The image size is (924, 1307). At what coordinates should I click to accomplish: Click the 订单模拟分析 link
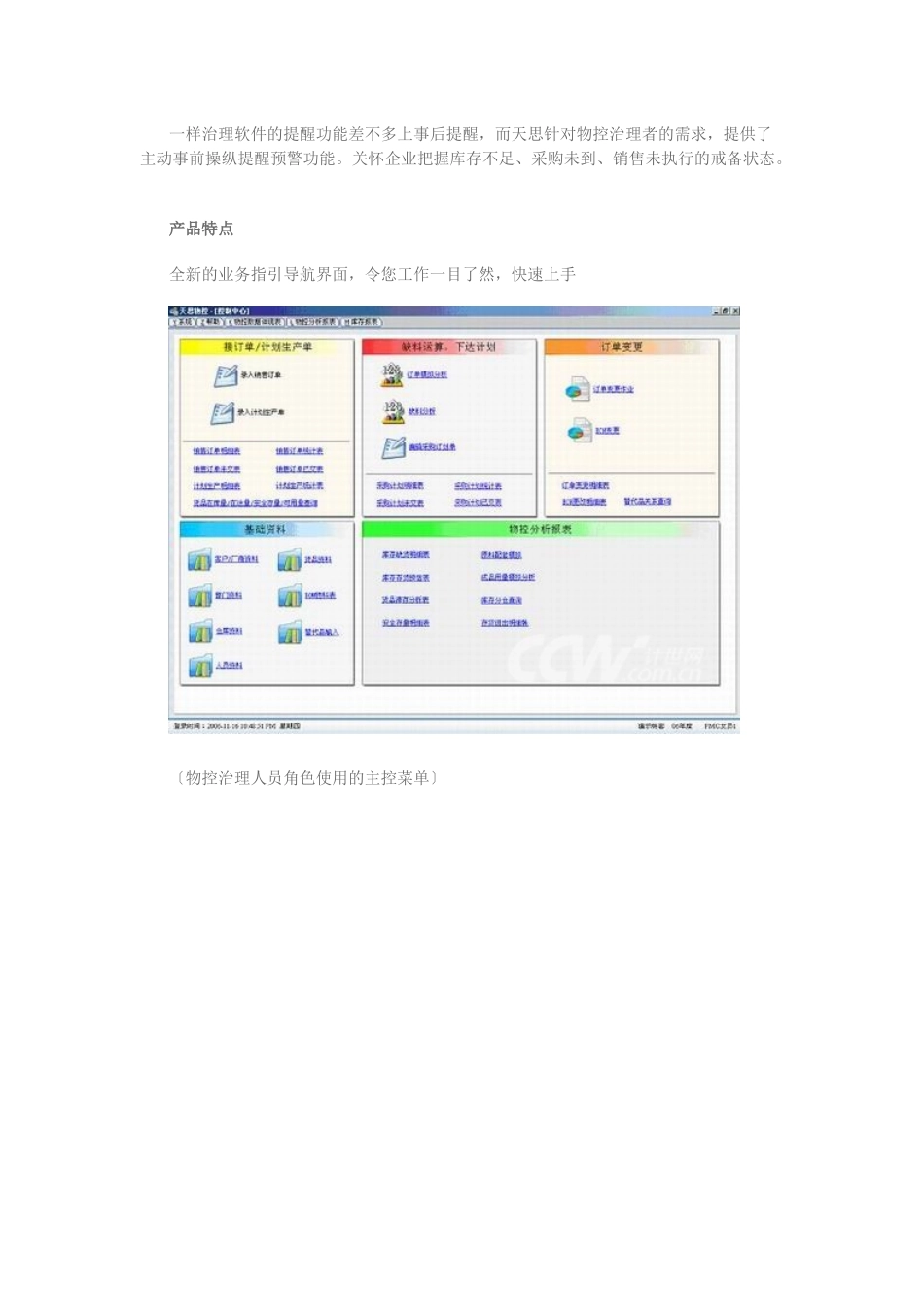point(428,374)
